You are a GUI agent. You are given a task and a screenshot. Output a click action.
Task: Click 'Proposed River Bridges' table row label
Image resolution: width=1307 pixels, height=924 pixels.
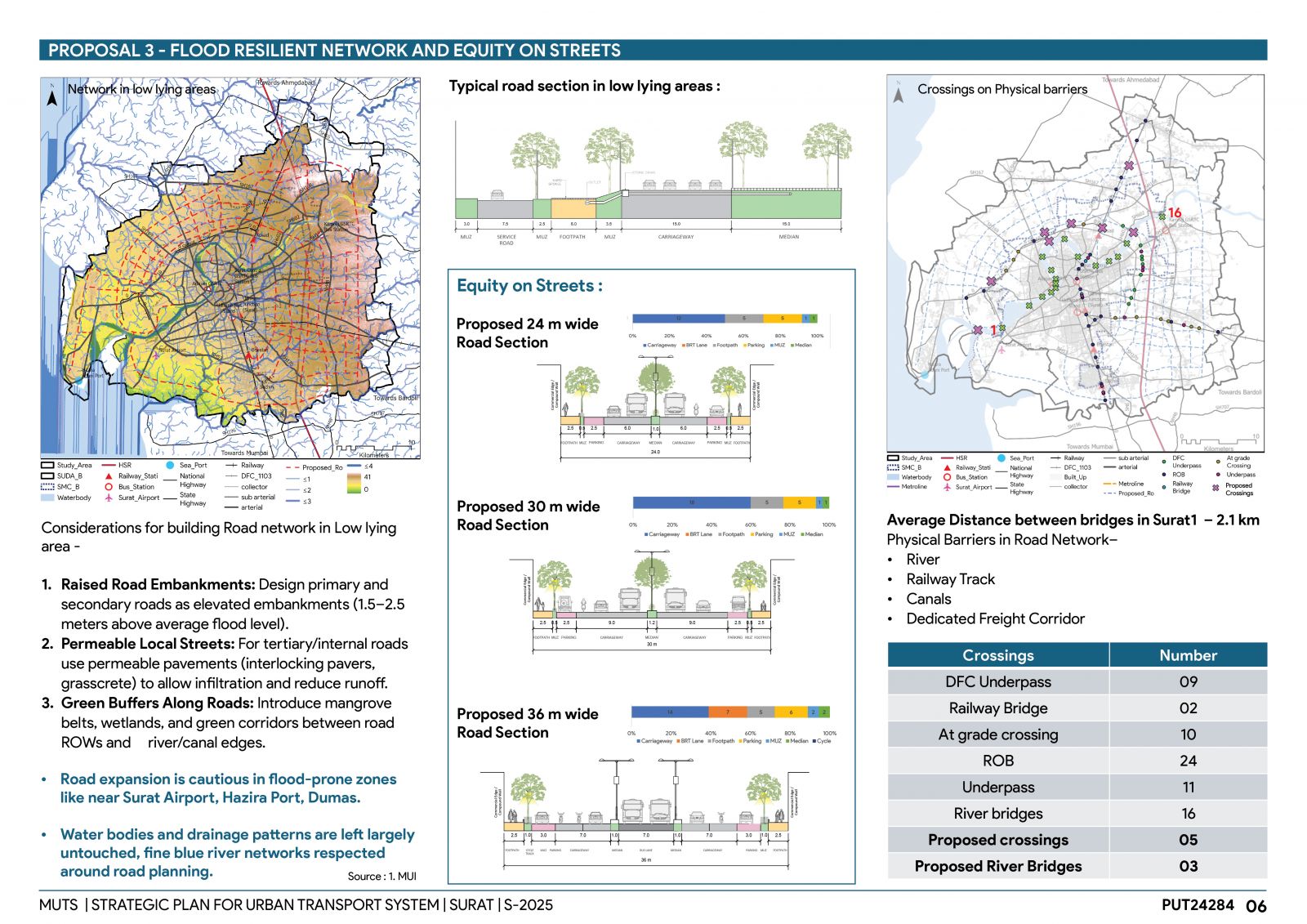click(998, 866)
